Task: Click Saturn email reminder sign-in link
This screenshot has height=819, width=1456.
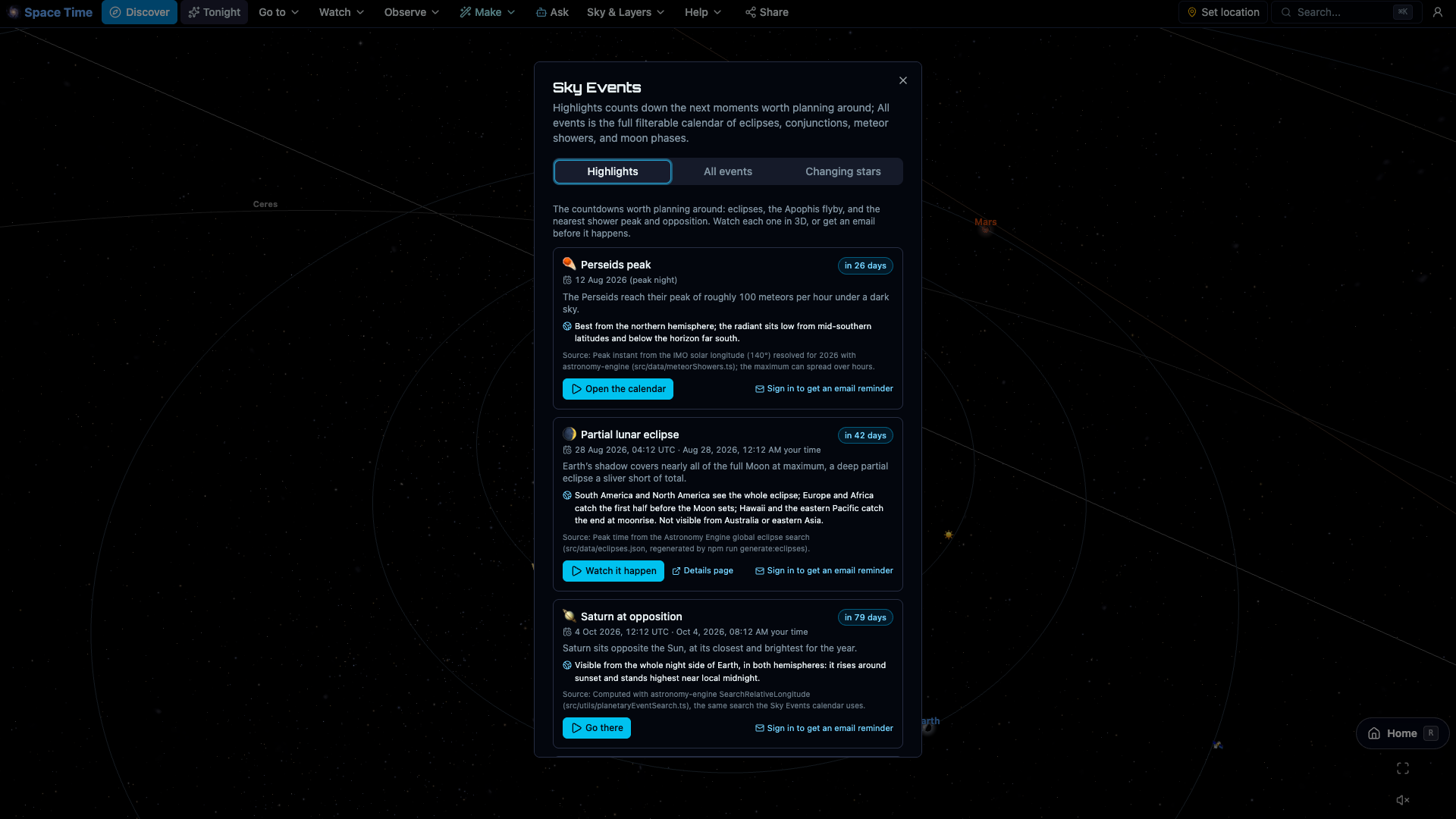Action: [824, 728]
